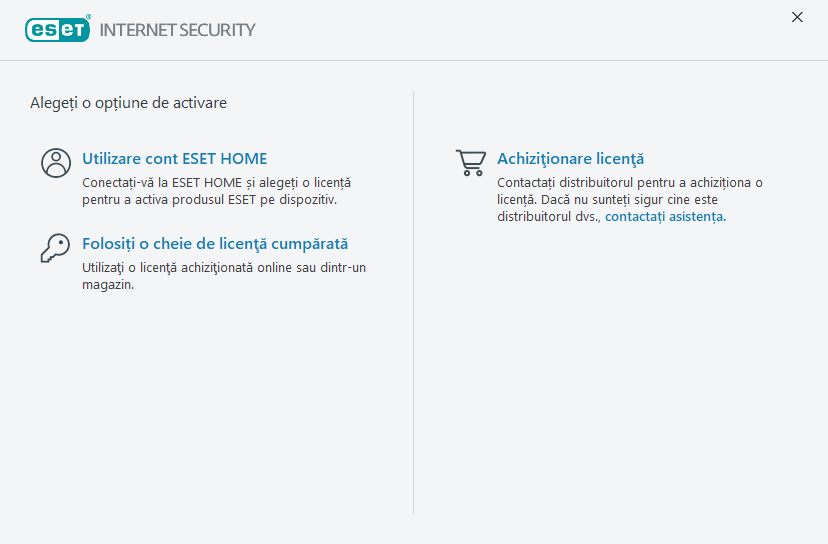Screen dimensions: 828x544
Task: Click the "distribuitorul dvs." text
Action: pos(549,216)
